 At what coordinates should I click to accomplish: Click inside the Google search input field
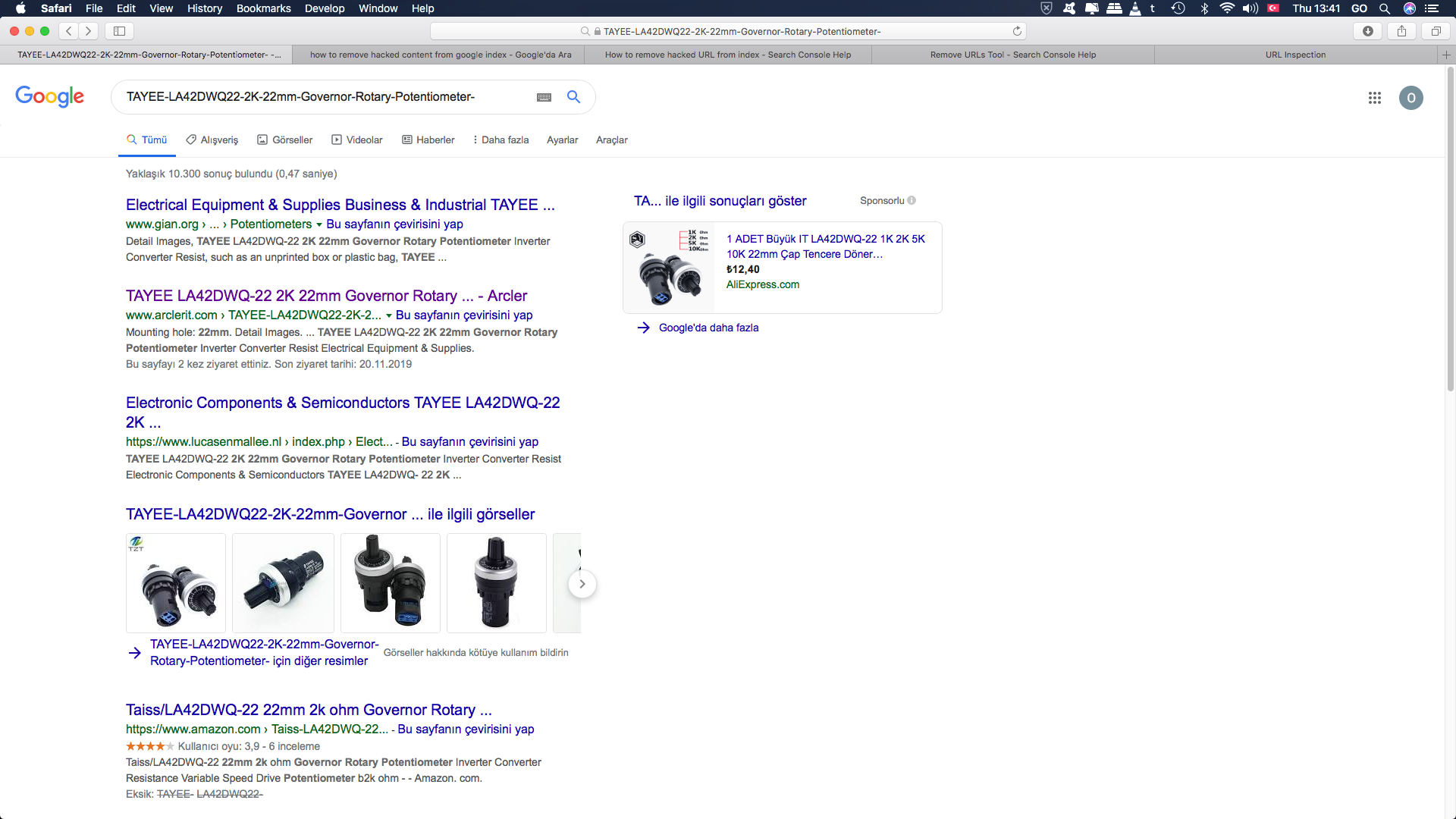326,97
